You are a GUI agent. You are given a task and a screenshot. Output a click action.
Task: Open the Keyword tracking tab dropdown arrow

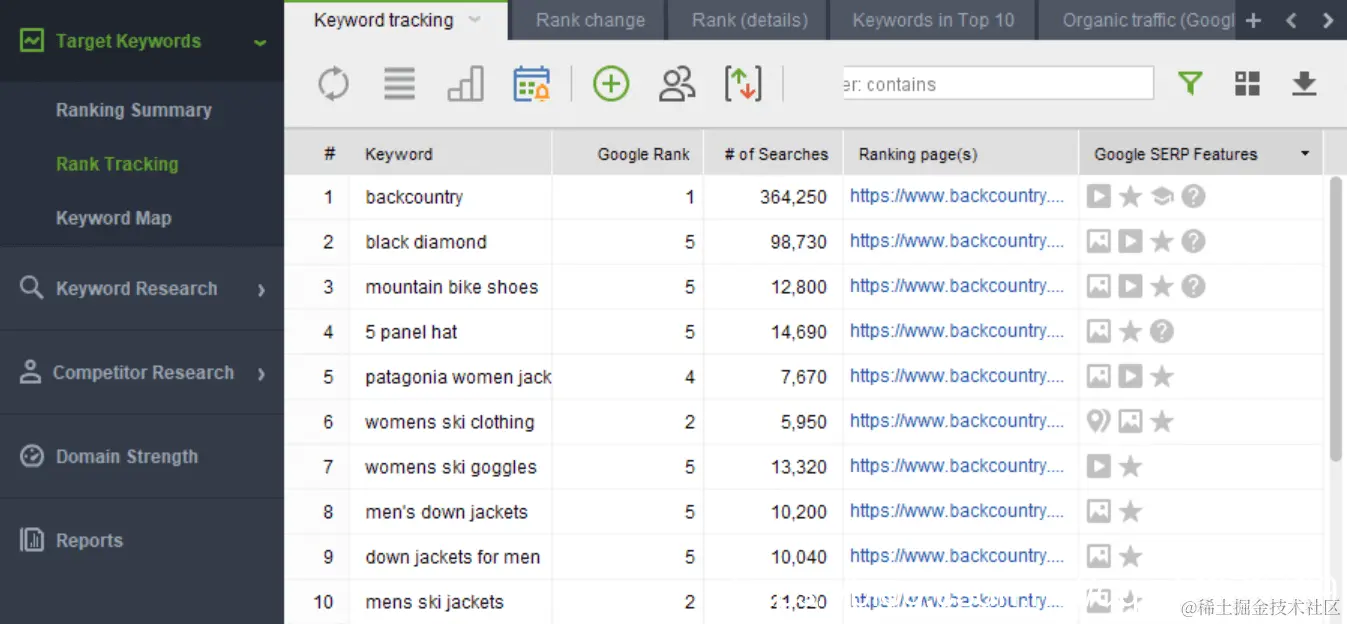click(x=475, y=20)
